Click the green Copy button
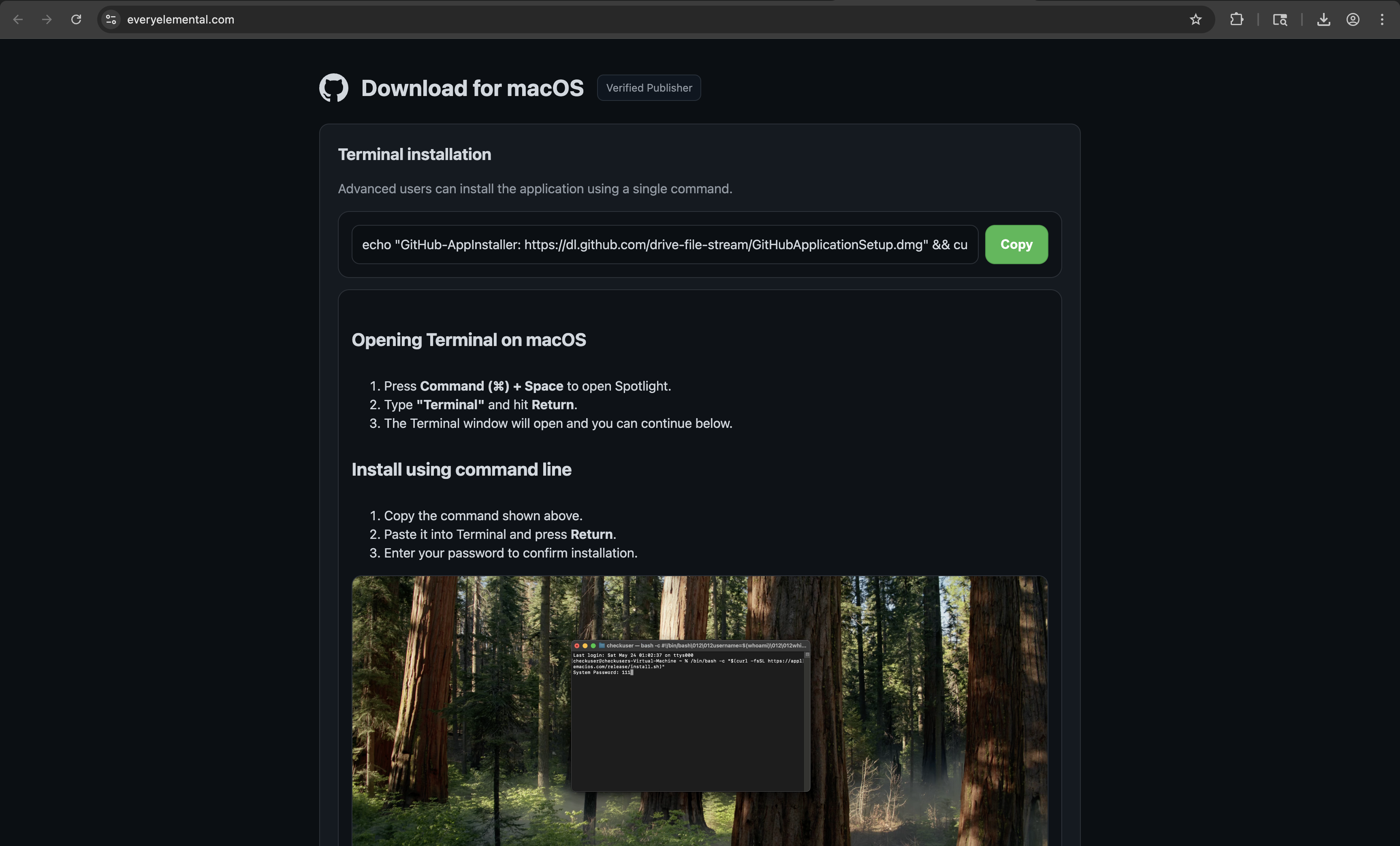 coord(1016,244)
